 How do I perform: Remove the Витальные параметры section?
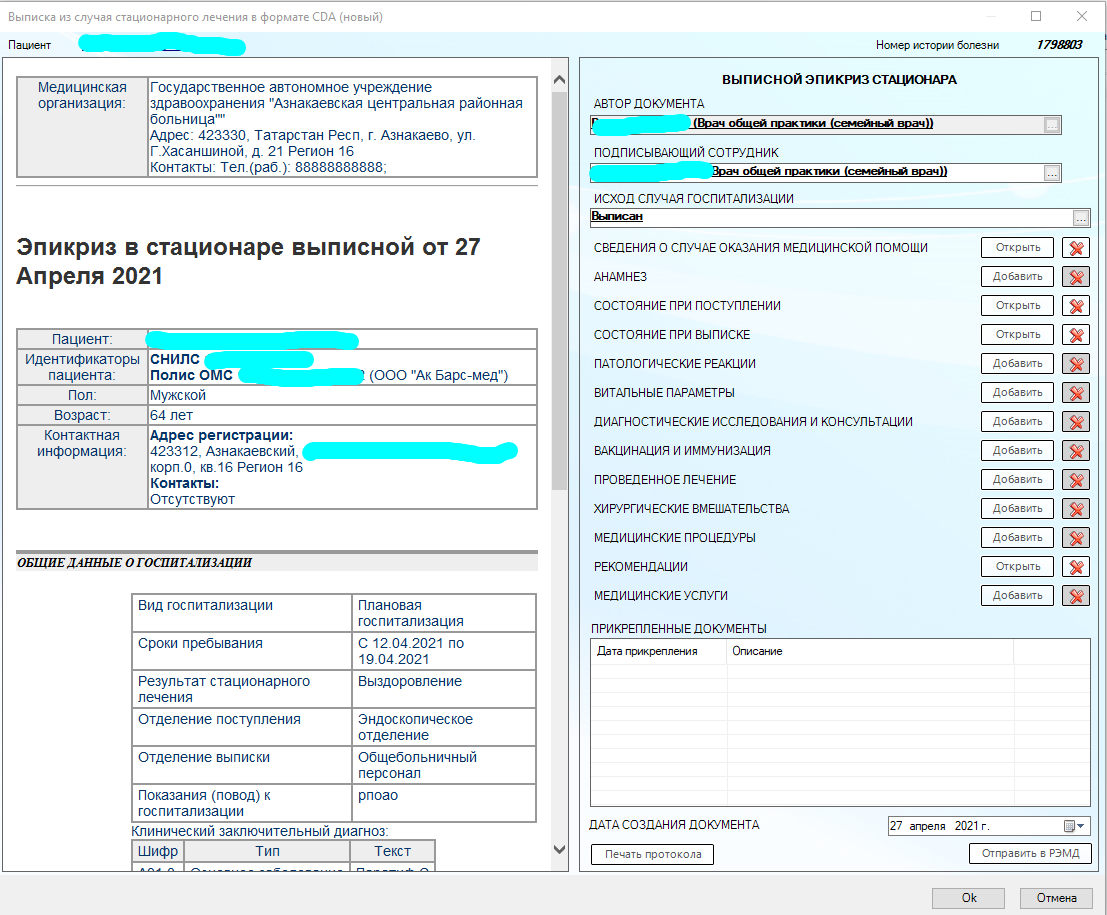tap(1076, 393)
